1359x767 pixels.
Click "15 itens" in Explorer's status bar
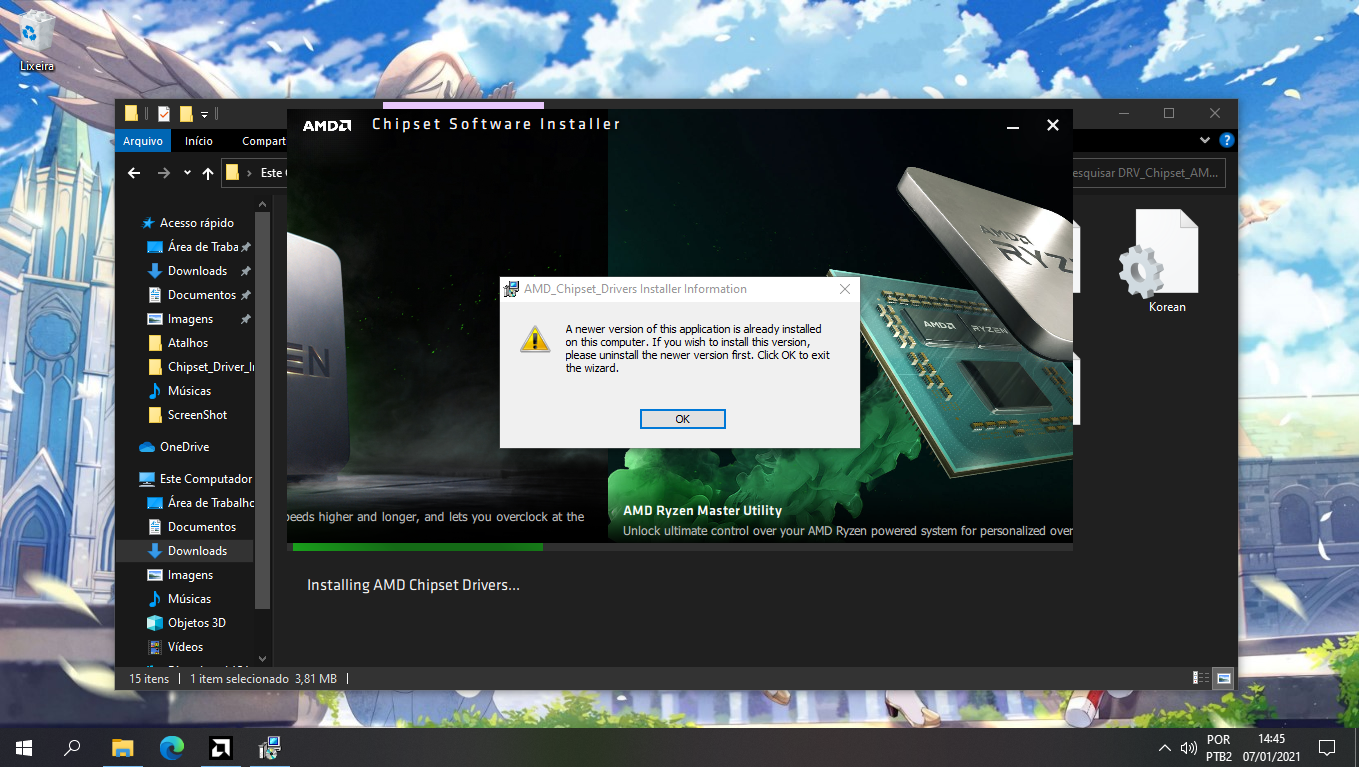[149, 679]
